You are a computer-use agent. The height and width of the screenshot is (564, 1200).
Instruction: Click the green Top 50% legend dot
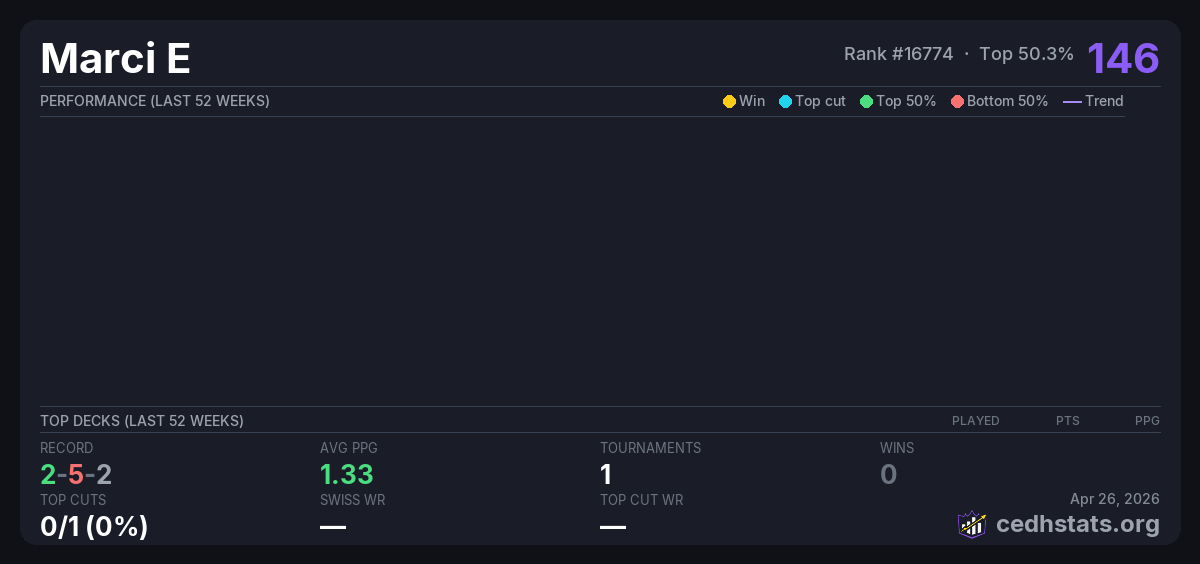tap(866, 101)
